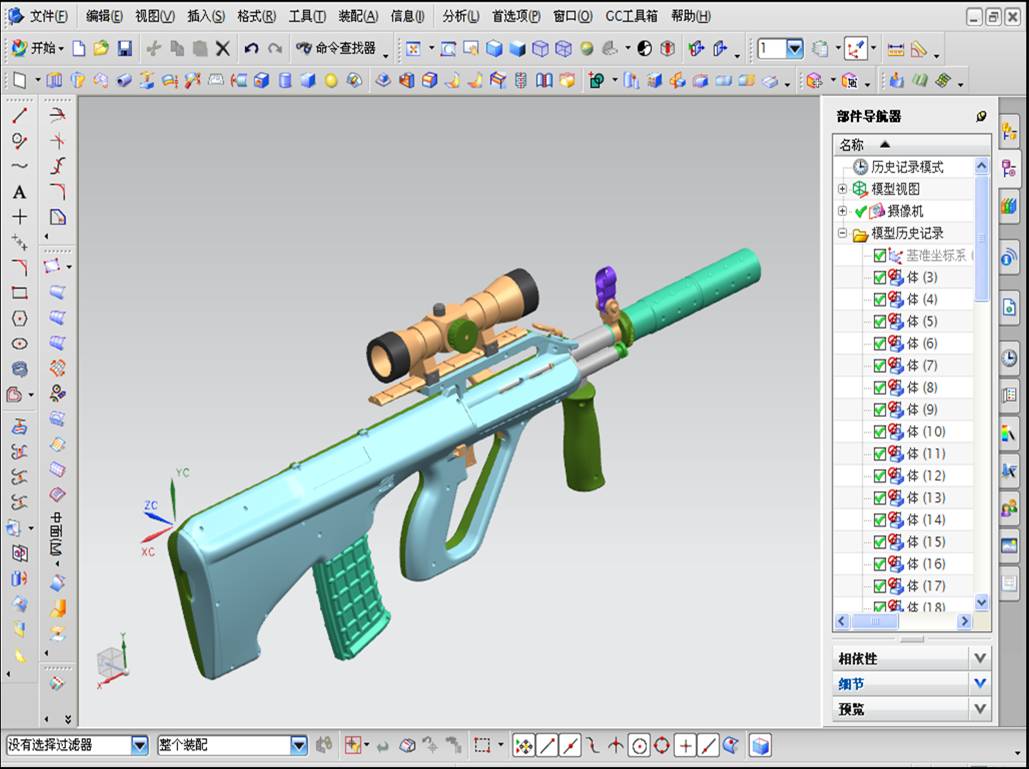The width and height of the screenshot is (1029, 769).
Task: Select the Line sketch tool
Action: (x=20, y=115)
